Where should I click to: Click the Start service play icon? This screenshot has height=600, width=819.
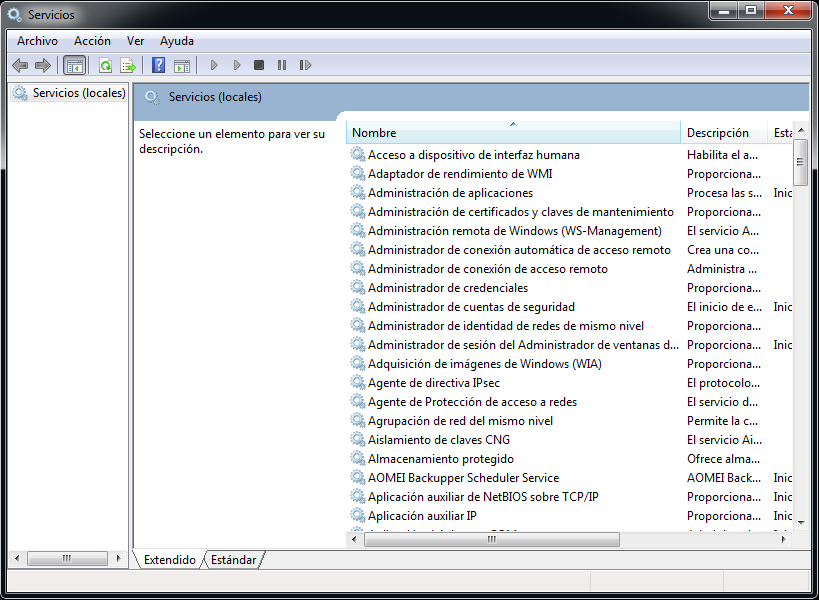pos(214,65)
